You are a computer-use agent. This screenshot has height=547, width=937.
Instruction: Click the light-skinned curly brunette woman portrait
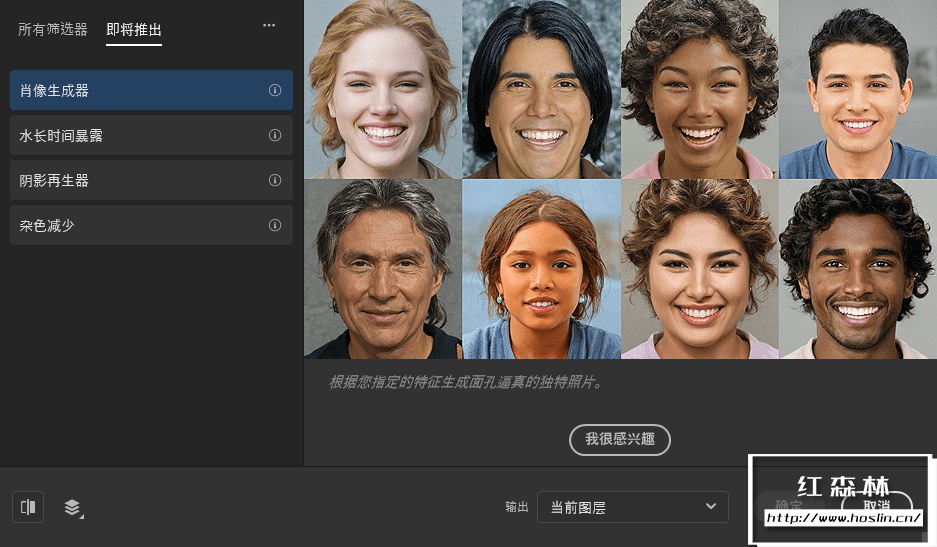coord(700,269)
